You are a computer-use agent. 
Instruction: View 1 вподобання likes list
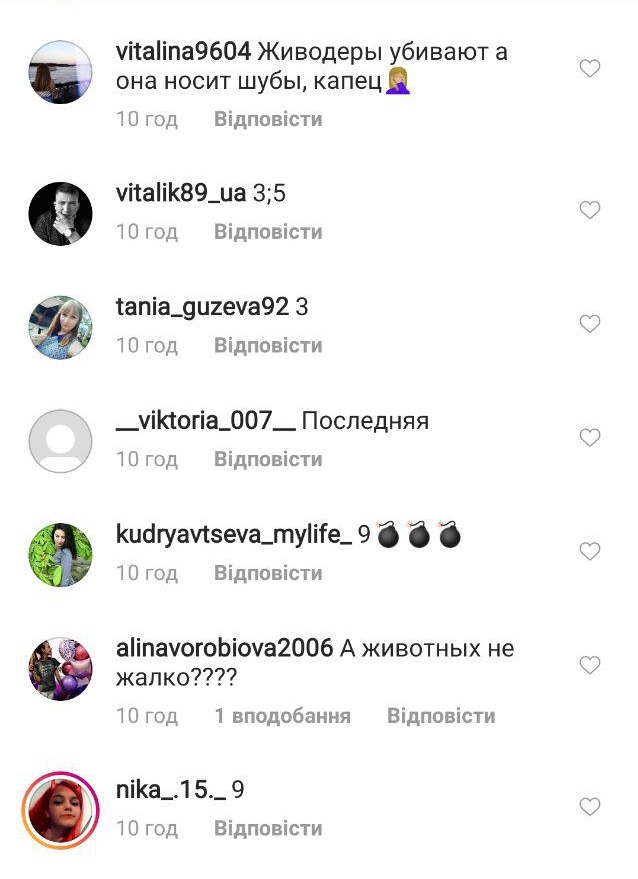(x=283, y=716)
